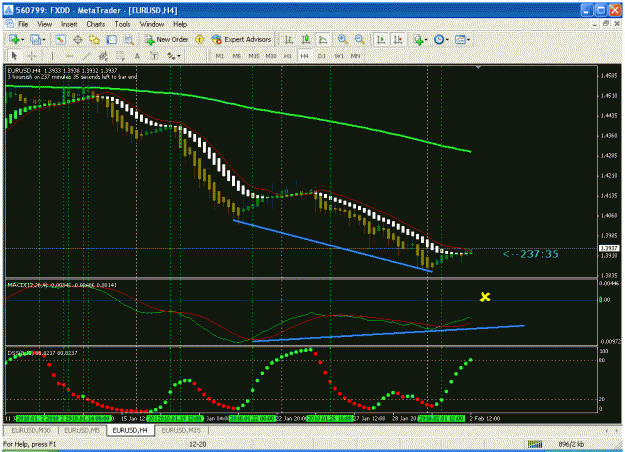
Task: Expand the Profiles dropdown arrow
Action: [x=44, y=39]
